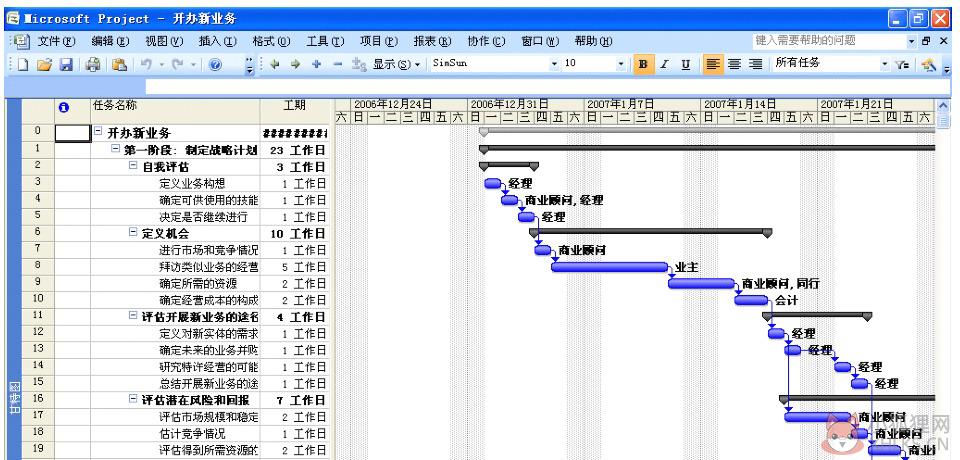Toggle underline formatting
960x460 pixels.
pos(686,64)
